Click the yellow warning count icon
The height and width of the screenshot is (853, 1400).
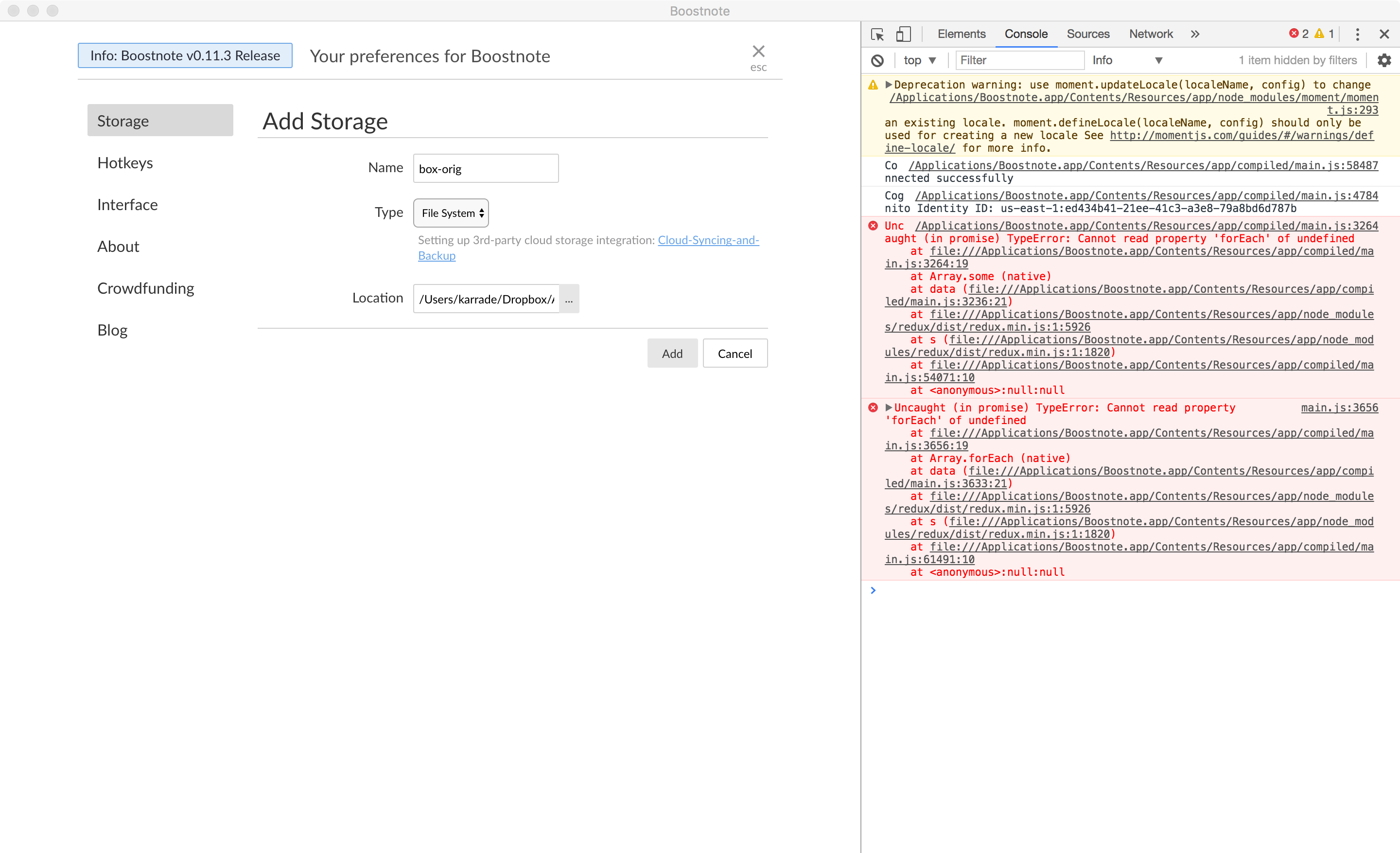click(1319, 34)
